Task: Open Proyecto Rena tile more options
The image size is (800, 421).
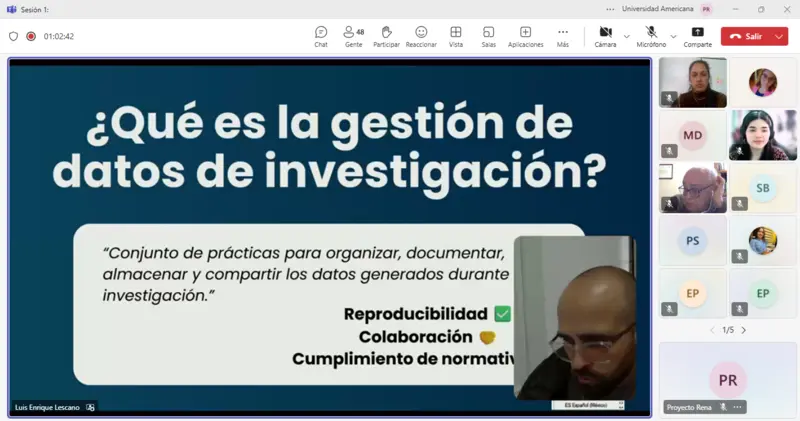Action: click(738, 407)
